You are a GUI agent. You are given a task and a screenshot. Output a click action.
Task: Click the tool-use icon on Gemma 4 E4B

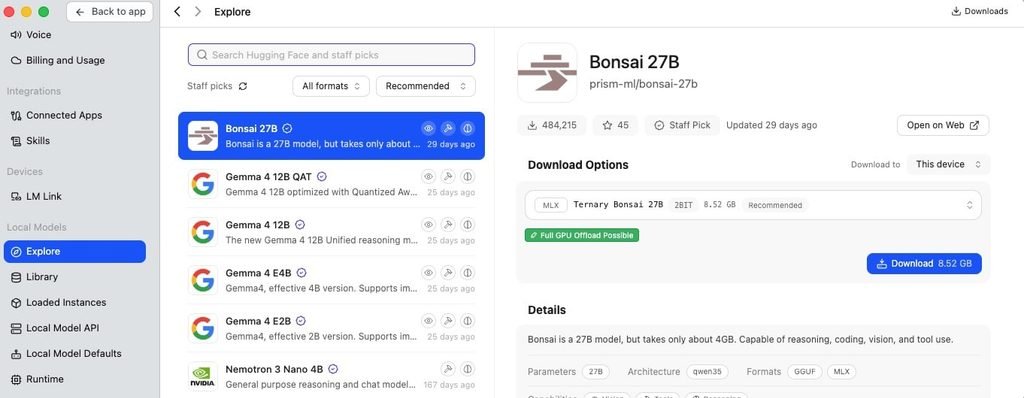point(448,273)
